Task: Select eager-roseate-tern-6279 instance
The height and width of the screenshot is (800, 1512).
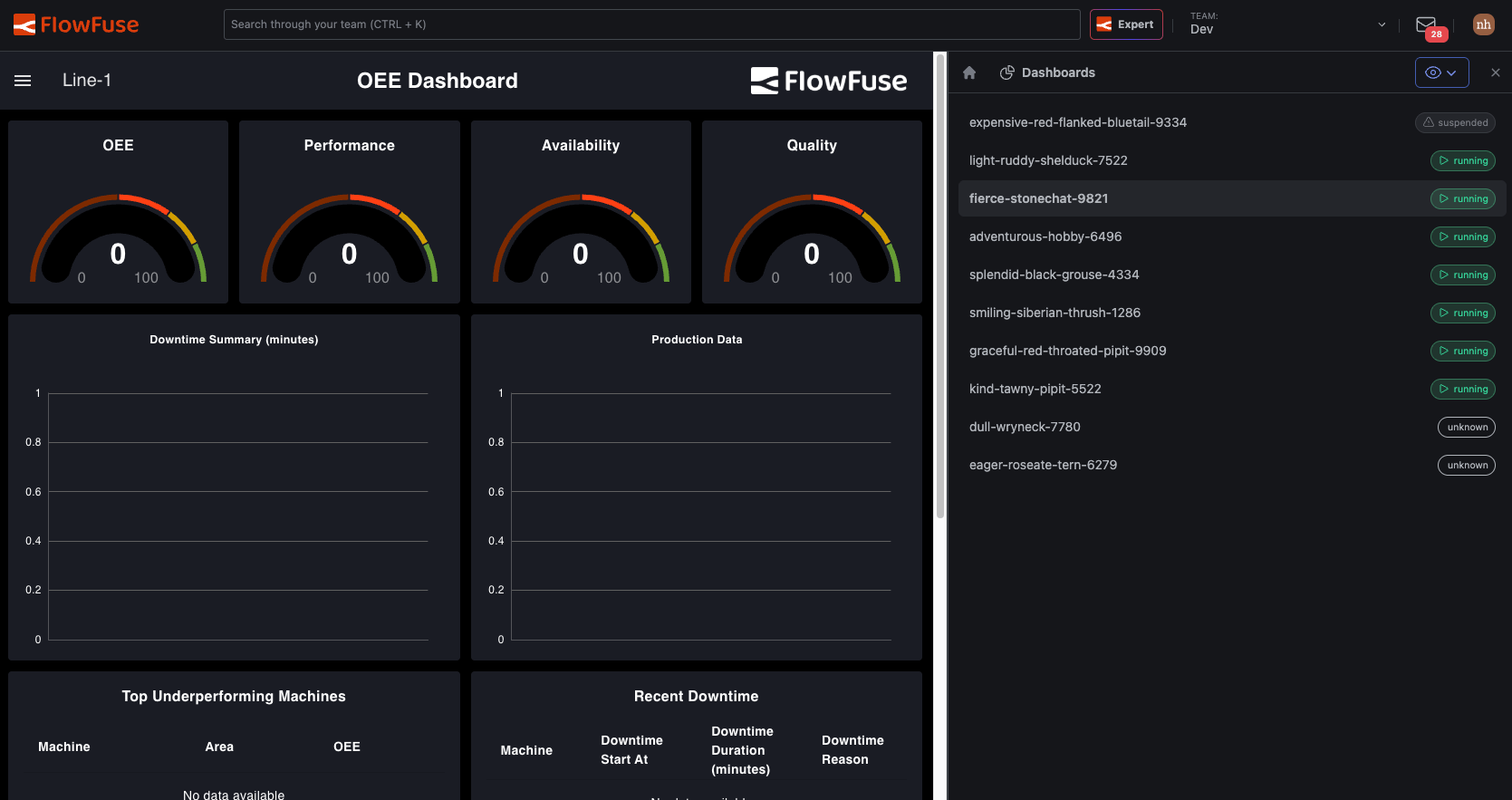Action: pyautogui.click(x=1232, y=465)
